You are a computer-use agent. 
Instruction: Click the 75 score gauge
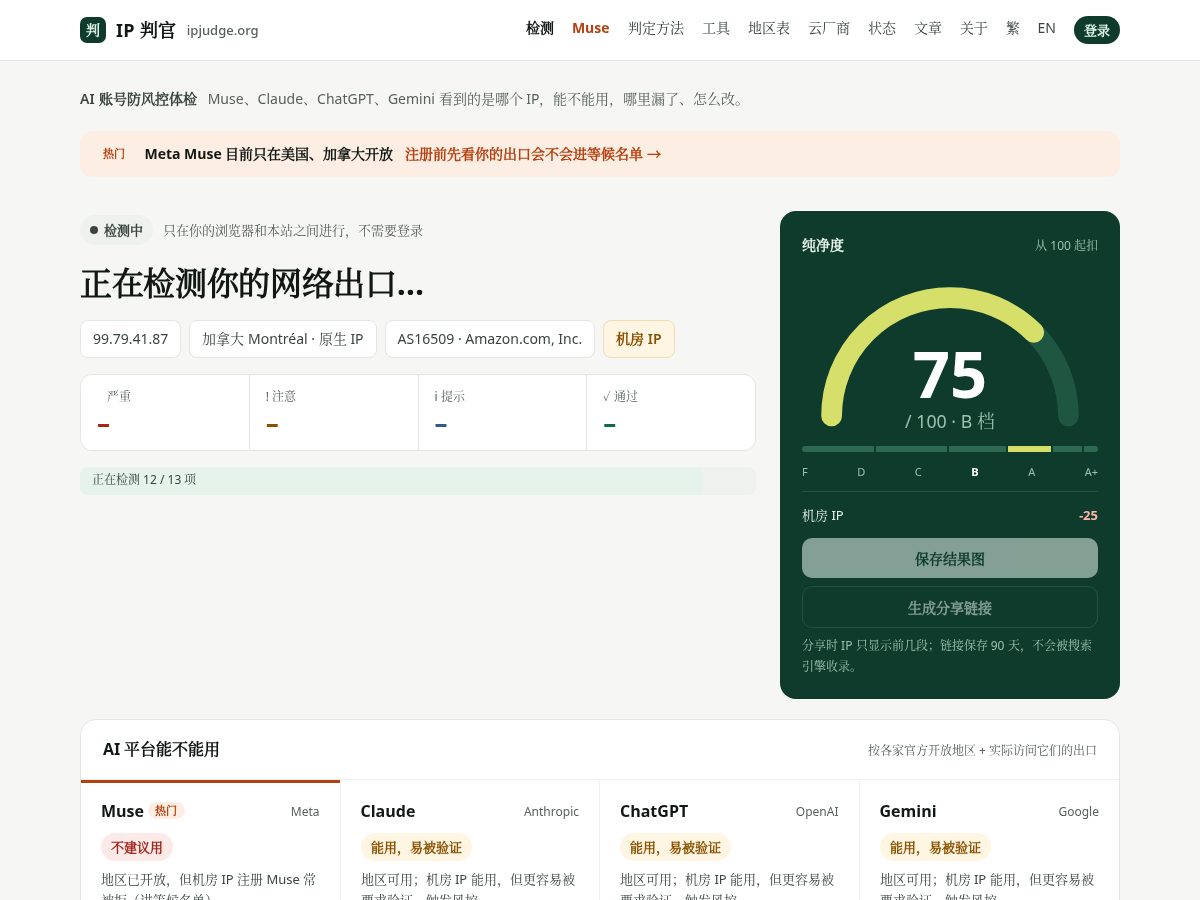pyautogui.click(x=950, y=360)
